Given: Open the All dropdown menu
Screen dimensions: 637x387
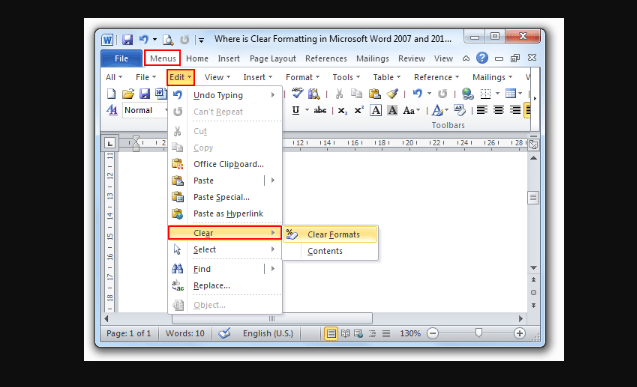Looking at the screenshot, I should (x=114, y=77).
